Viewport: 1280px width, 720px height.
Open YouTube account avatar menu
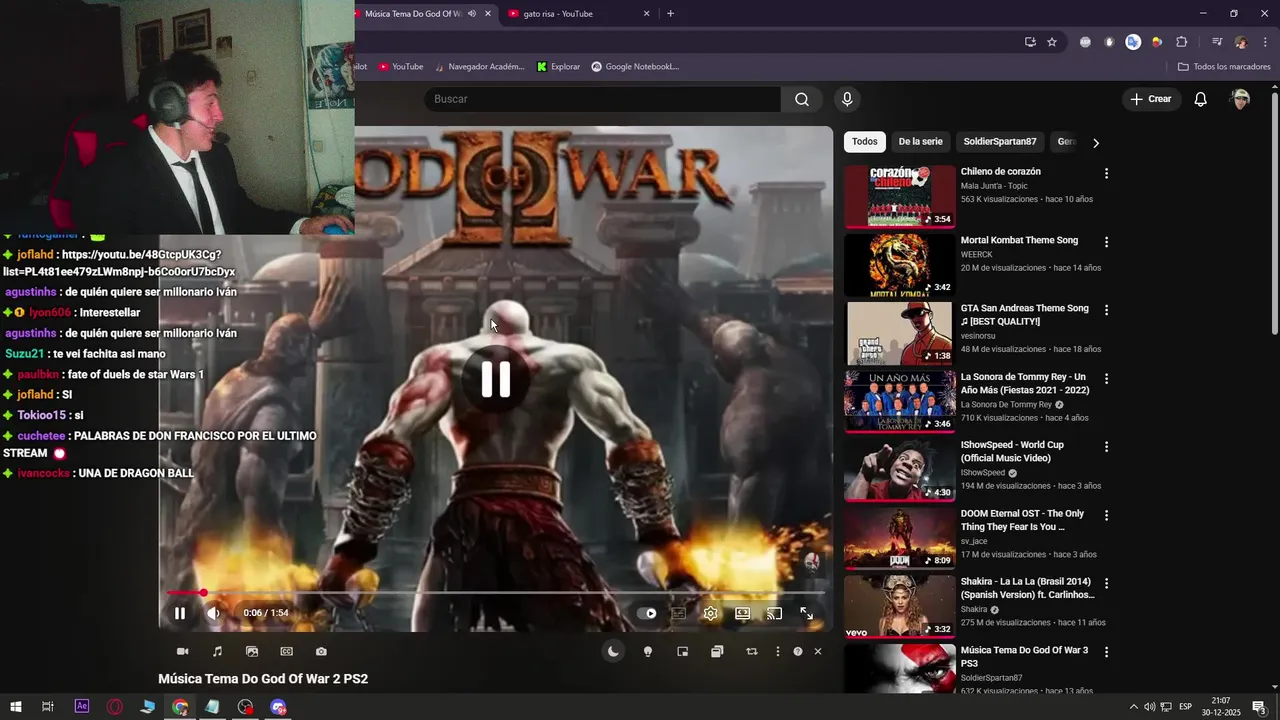1241,99
